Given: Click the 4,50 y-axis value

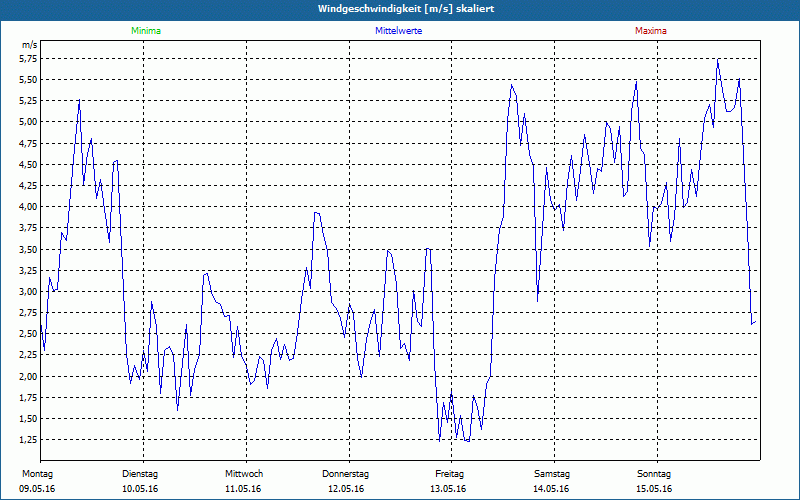Looking at the screenshot, I should (x=29, y=164).
